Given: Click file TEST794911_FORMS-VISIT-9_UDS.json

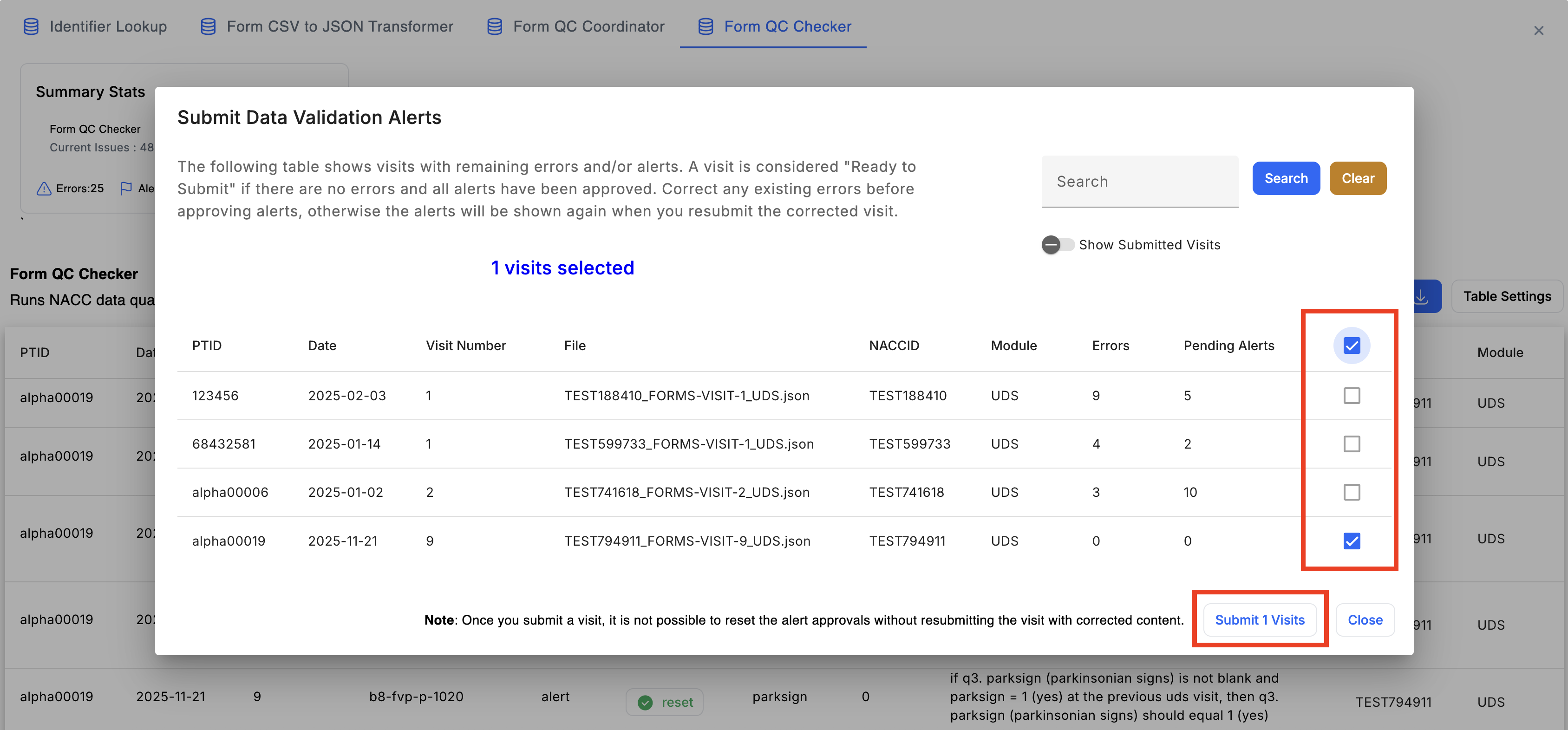Looking at the screenshot, I should [x=687, y=541].
